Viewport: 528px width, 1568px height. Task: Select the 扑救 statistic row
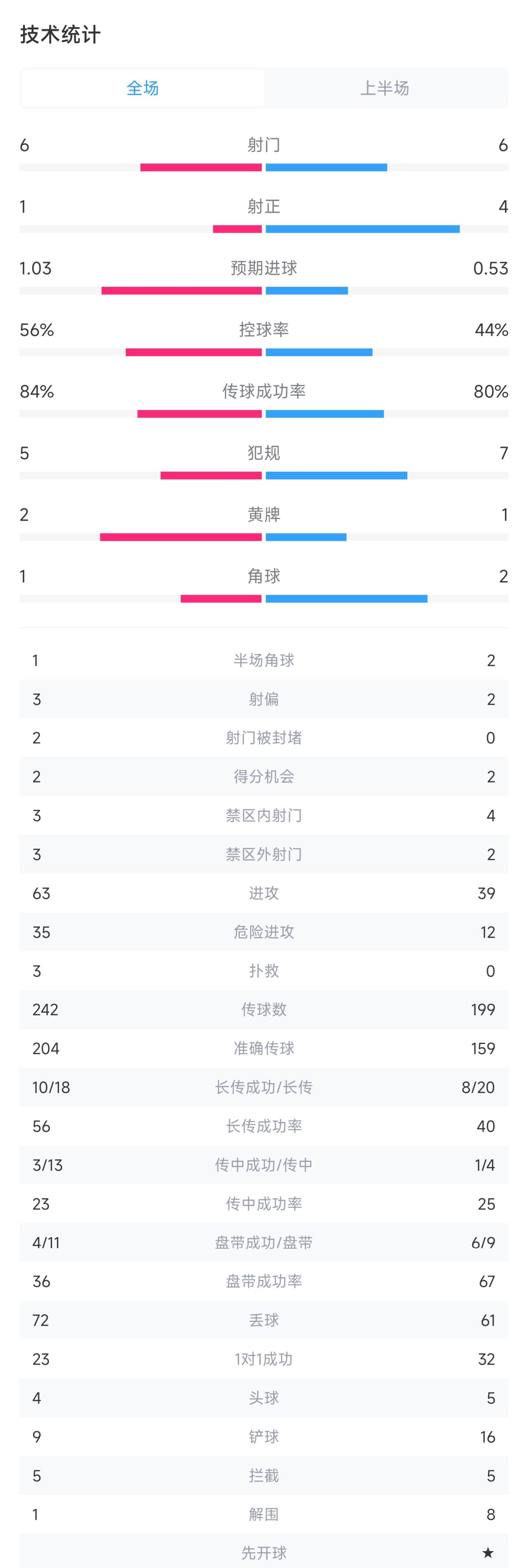264,971
